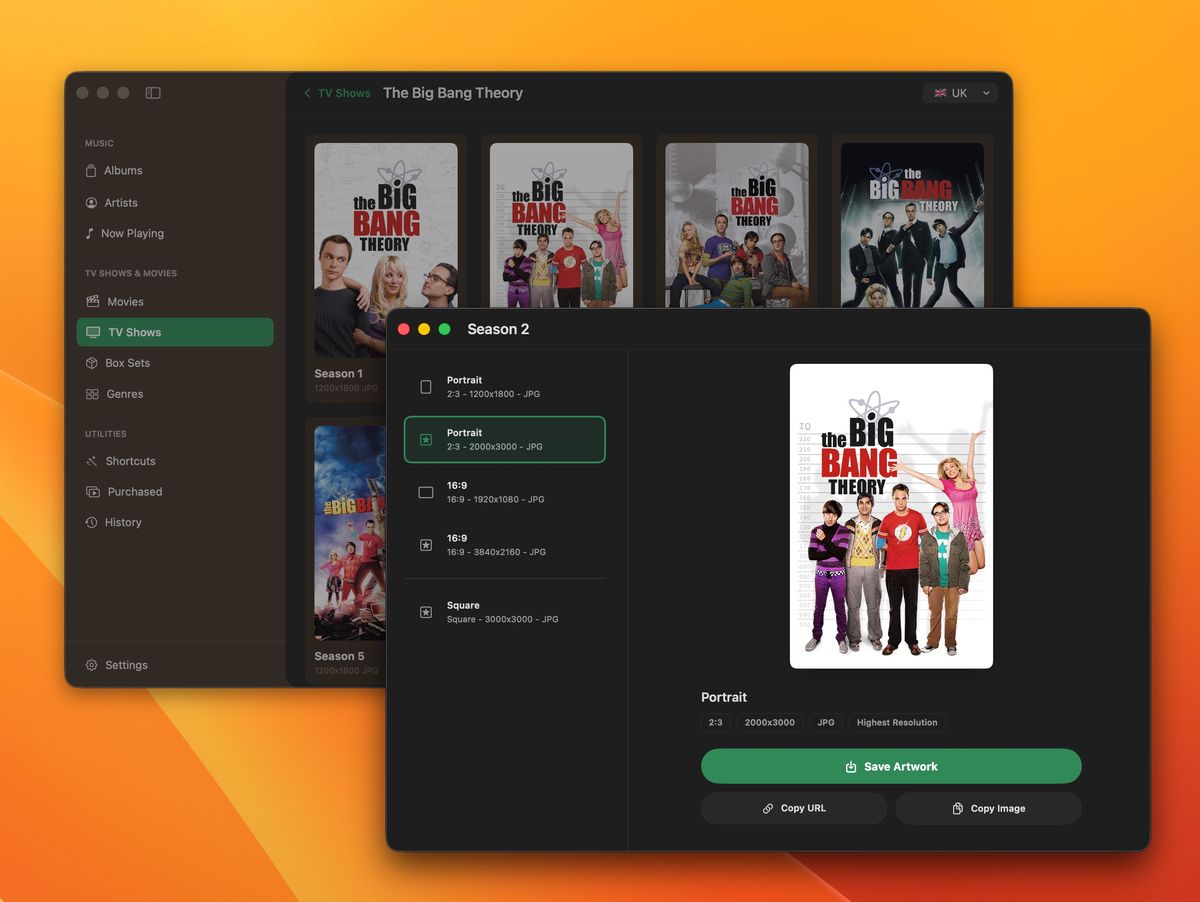Image resolution: width=1200 pixels, height=902 pixels.
Task: Click the Movies clapperboard icon
Action: (x=93, y=301)
